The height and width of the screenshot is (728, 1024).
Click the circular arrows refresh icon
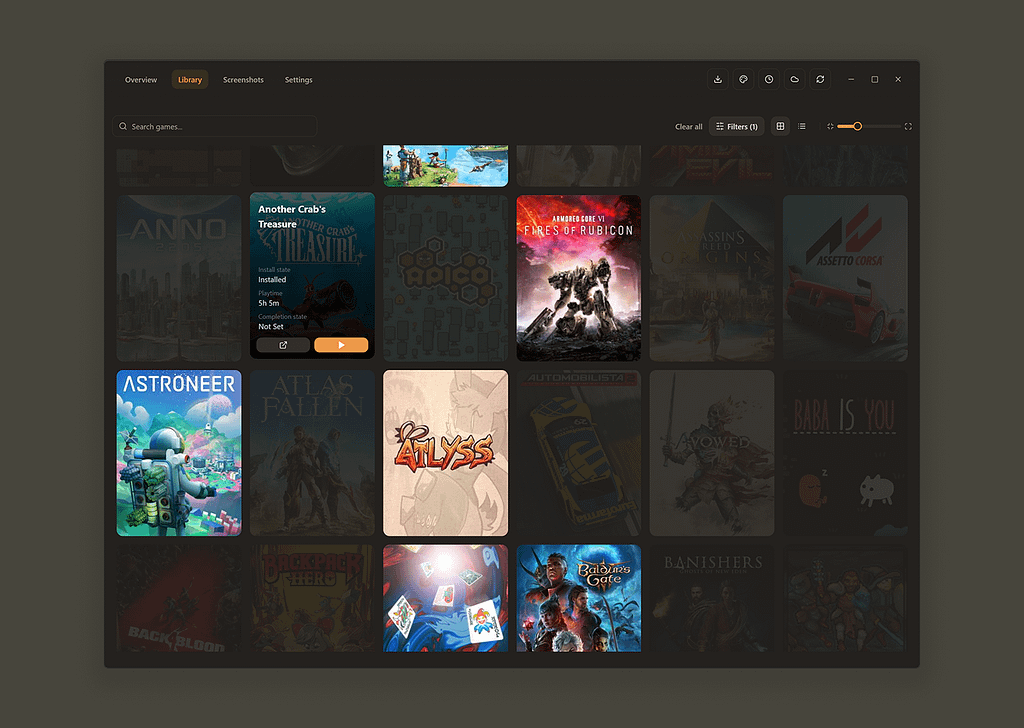pyautogui.click(x=820, y=80)
